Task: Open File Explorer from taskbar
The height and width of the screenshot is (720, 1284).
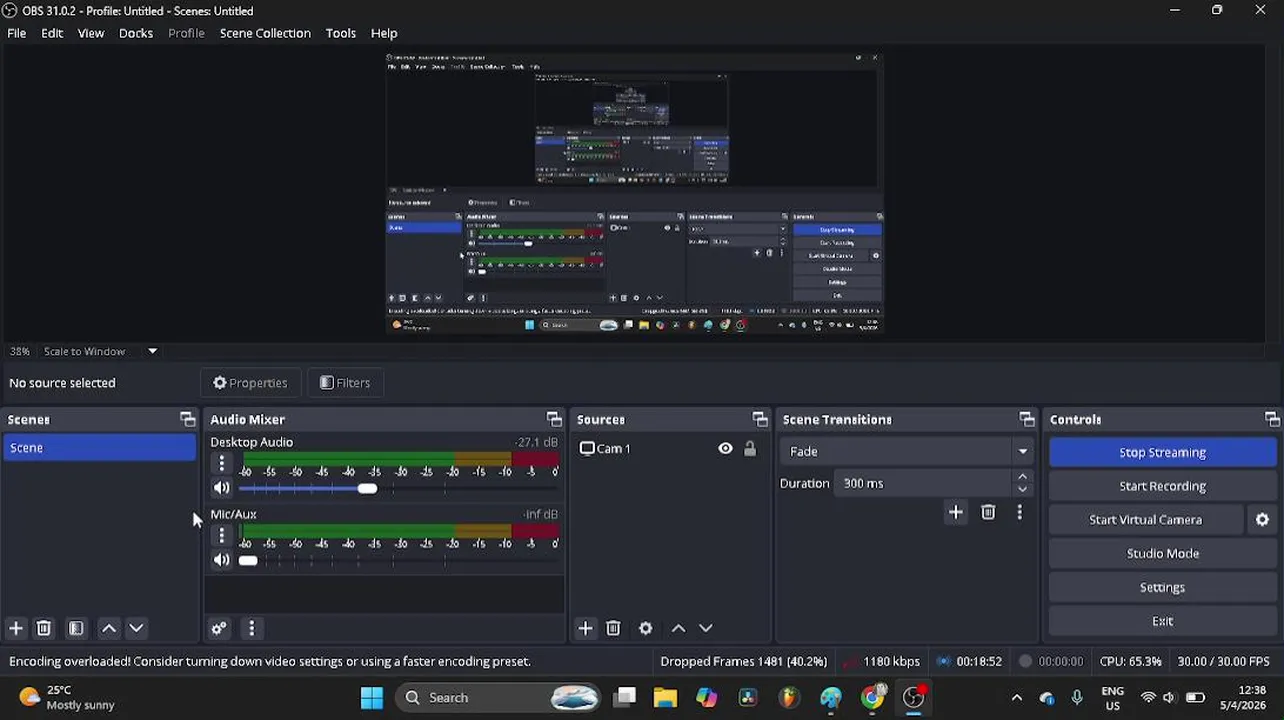Action: (665, 697)
